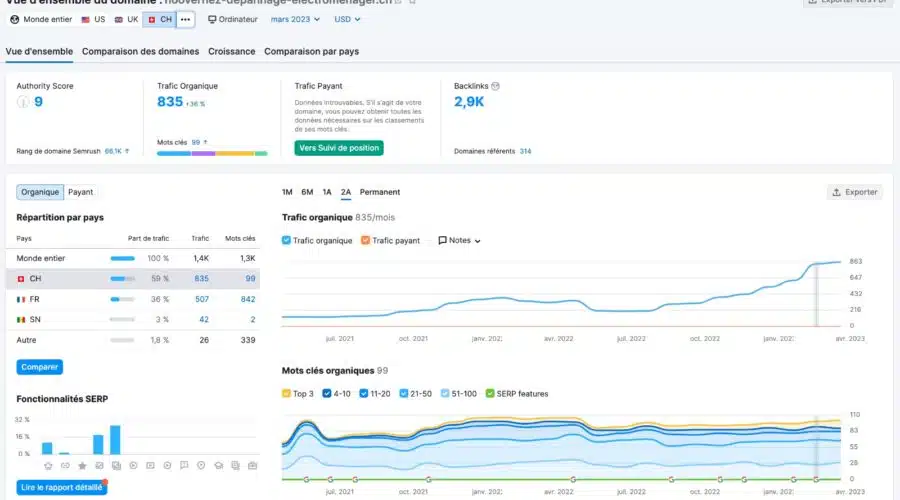Click the graduation cap icon in SERP features

click(218, 466)
